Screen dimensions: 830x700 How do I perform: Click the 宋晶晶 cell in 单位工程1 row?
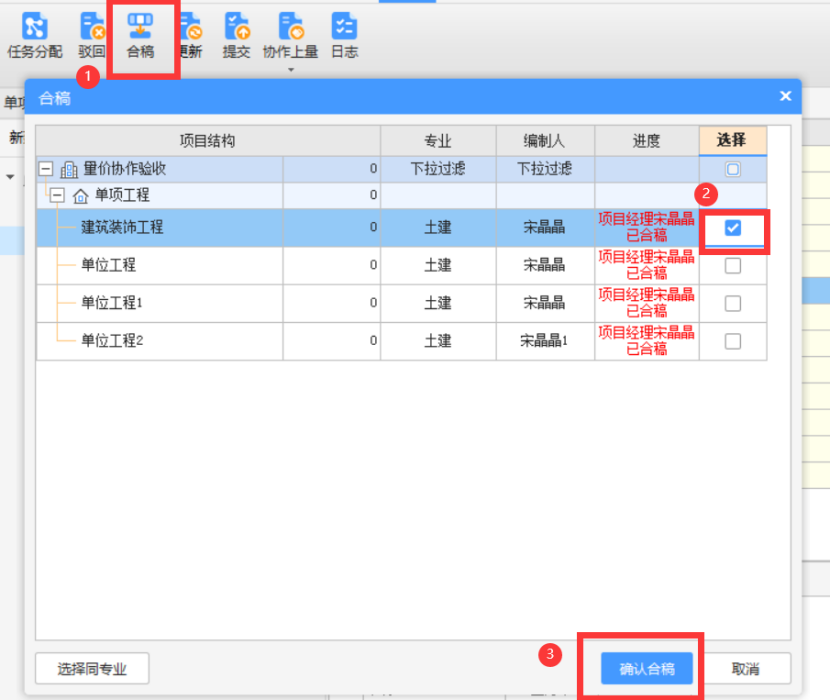click(x=545, y=303)
